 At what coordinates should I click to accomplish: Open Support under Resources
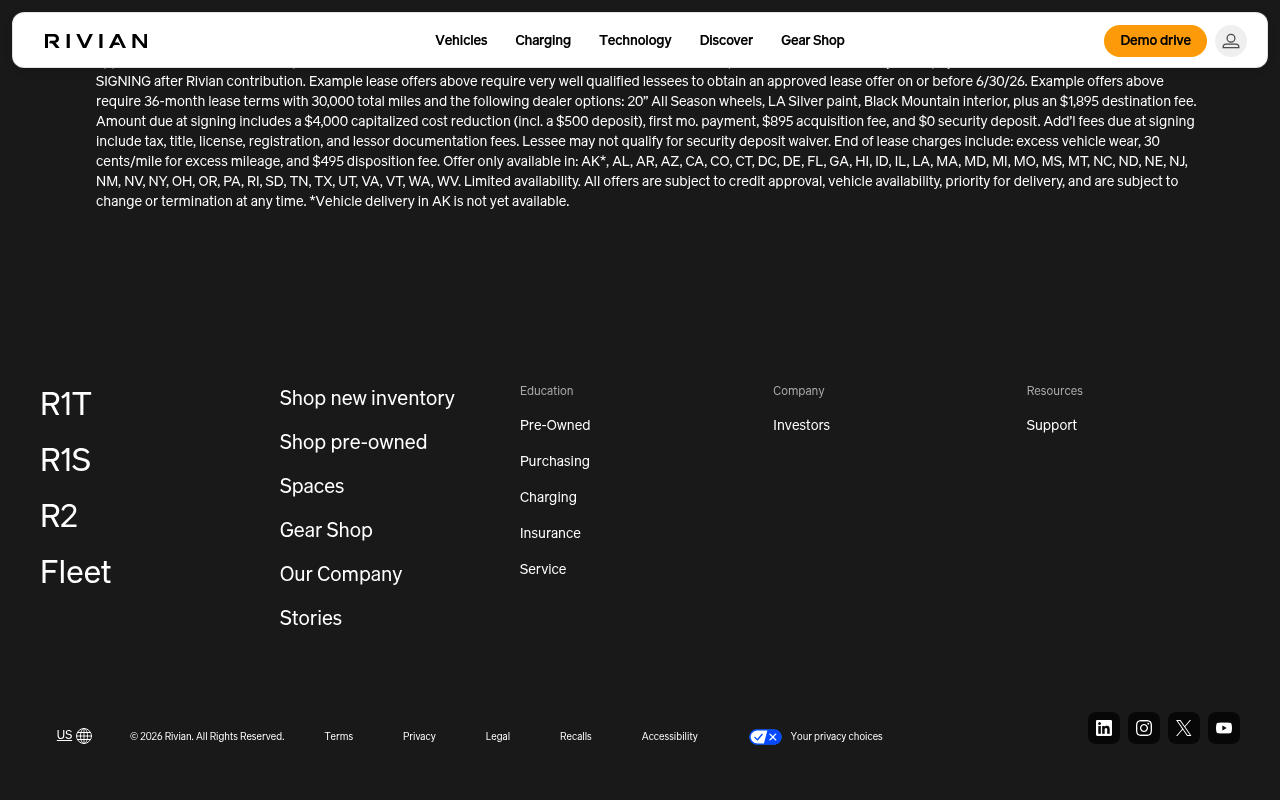coord(1051,425)
